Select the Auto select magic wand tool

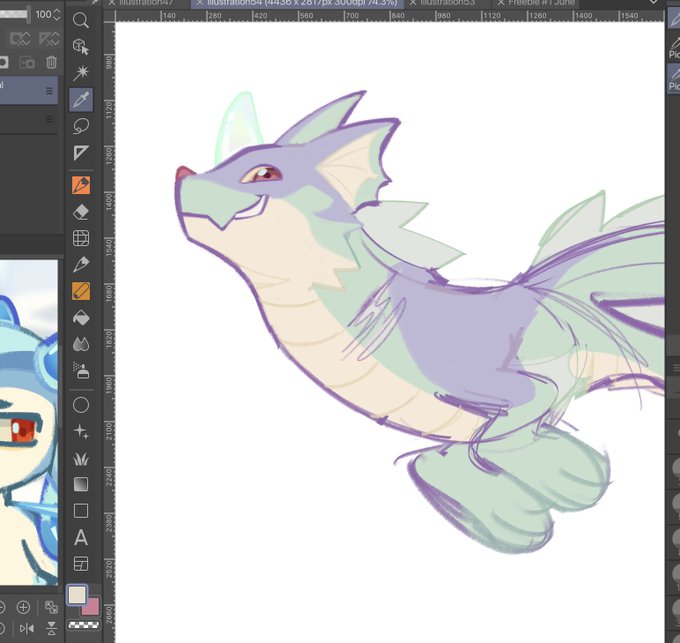click(x=81, y=73)
